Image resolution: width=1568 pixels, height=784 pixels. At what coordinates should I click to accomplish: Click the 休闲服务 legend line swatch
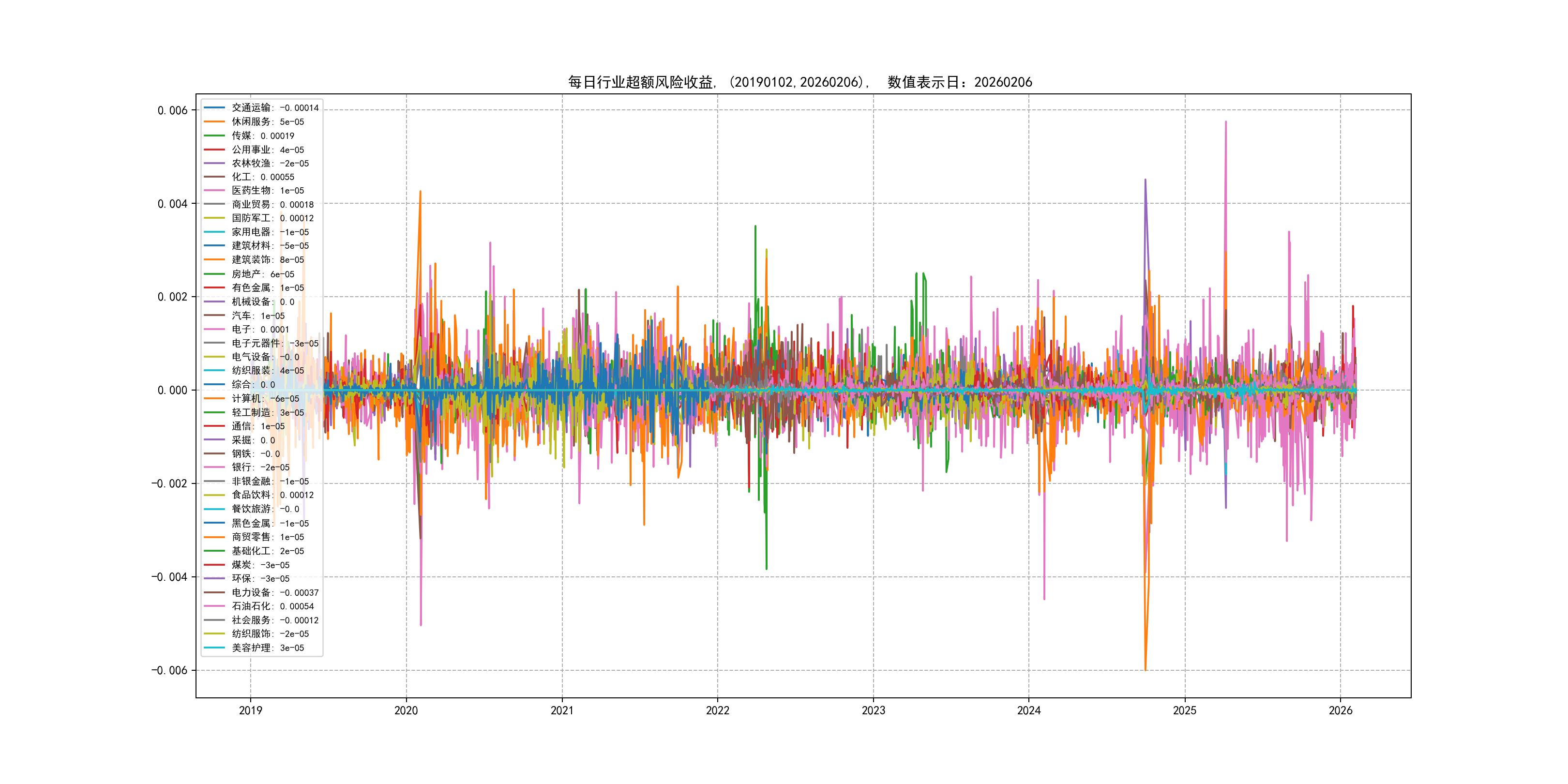point(214,122)
